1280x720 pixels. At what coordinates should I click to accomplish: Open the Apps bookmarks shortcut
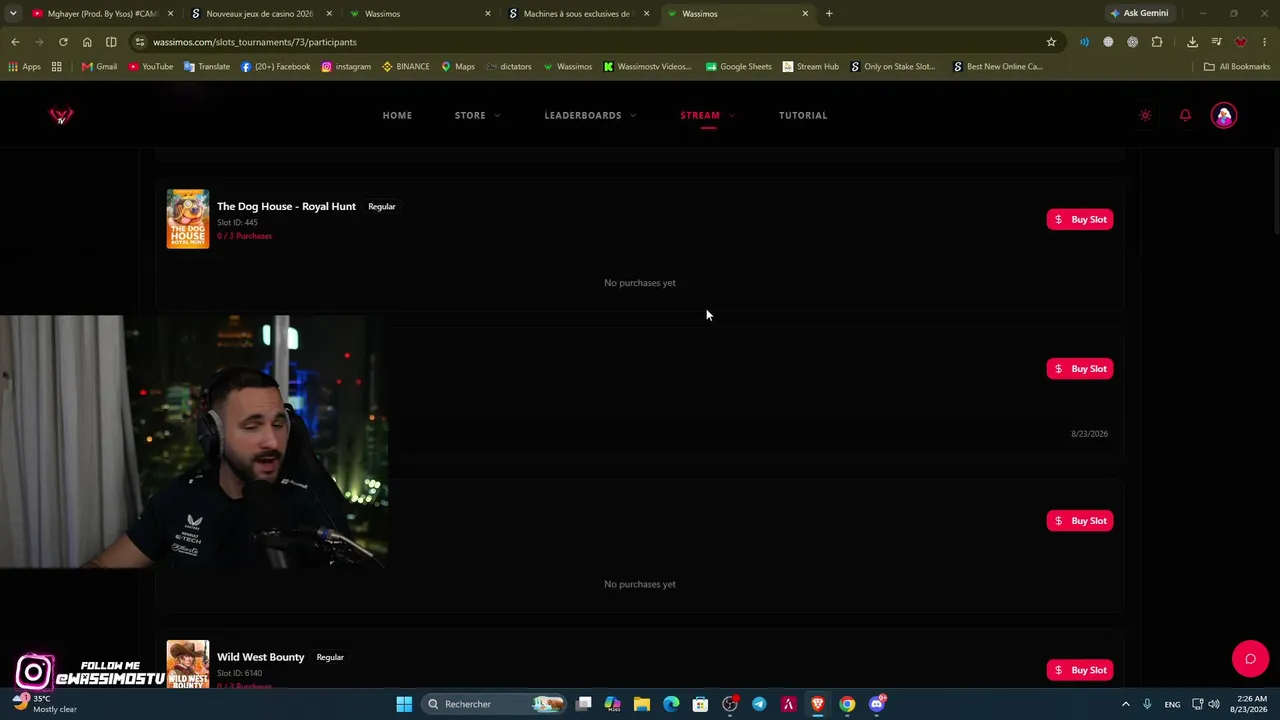pos(24,67)
